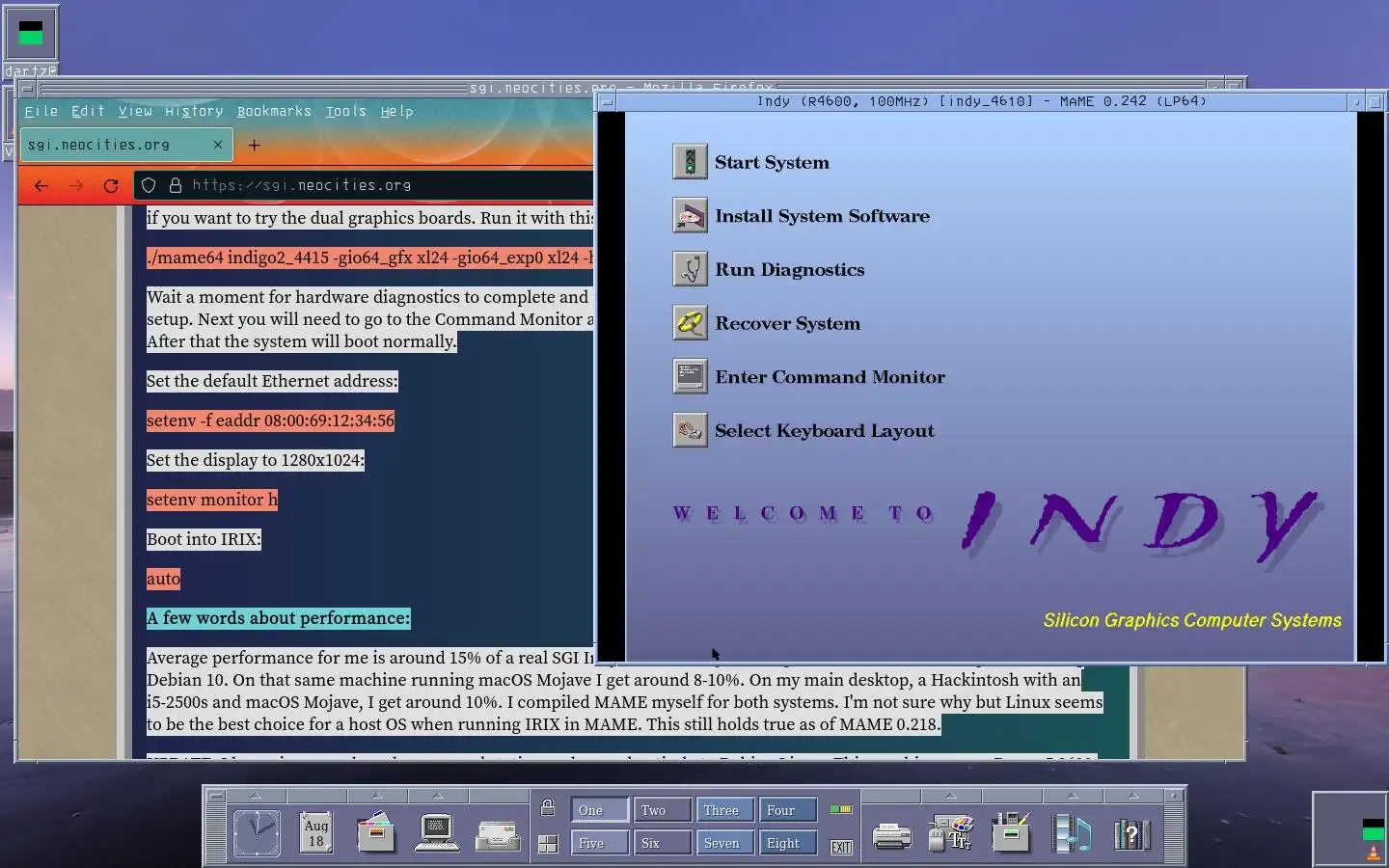1389x868 pixels.
Task: Open the MAME window menu button
Action: click(607, 101)
